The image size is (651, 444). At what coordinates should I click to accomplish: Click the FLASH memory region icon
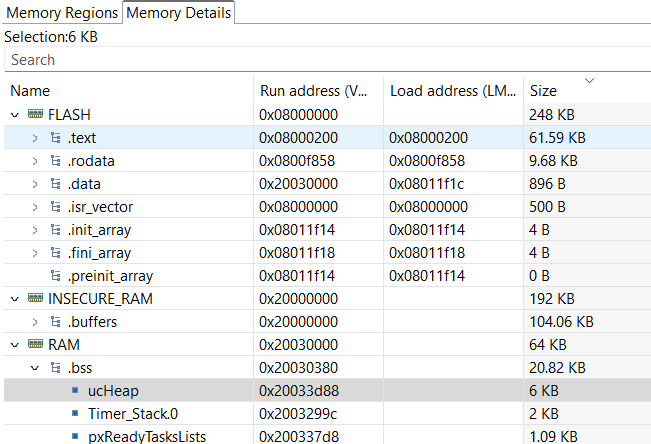click(36, 115)
